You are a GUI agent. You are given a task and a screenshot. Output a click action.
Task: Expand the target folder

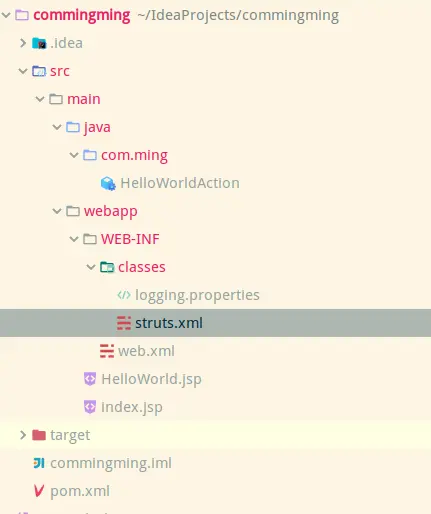(23, 435)
